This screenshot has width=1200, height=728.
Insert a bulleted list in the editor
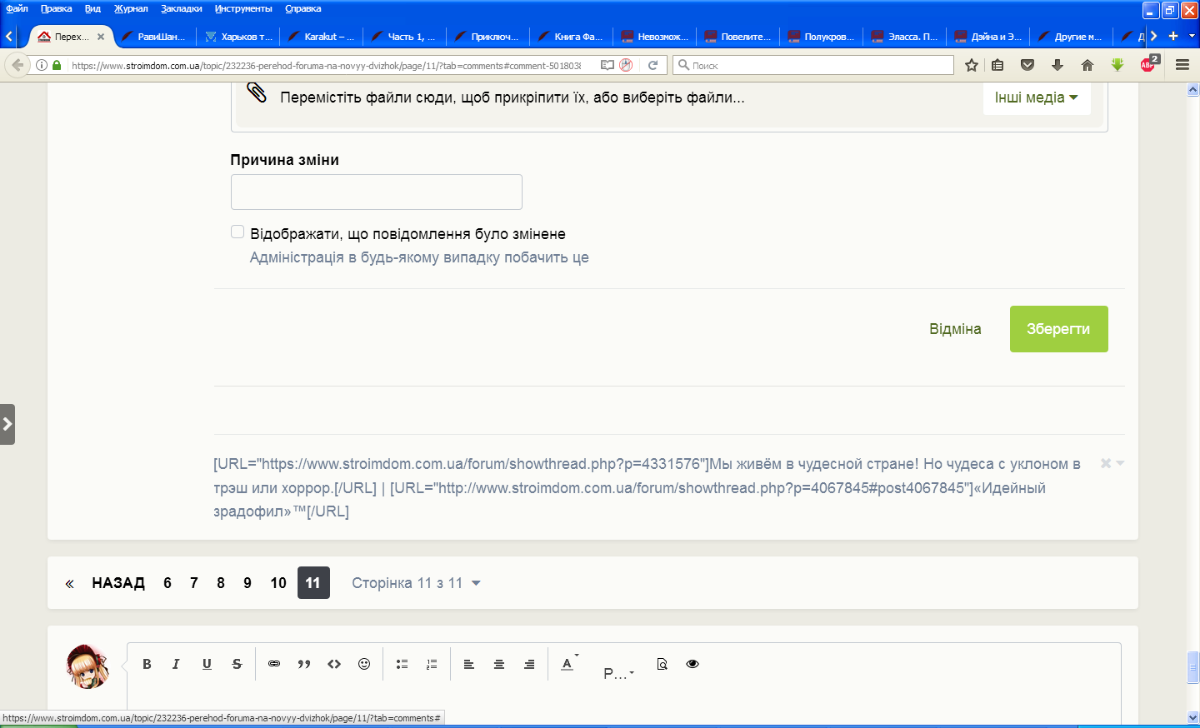[x=402, y=664]
